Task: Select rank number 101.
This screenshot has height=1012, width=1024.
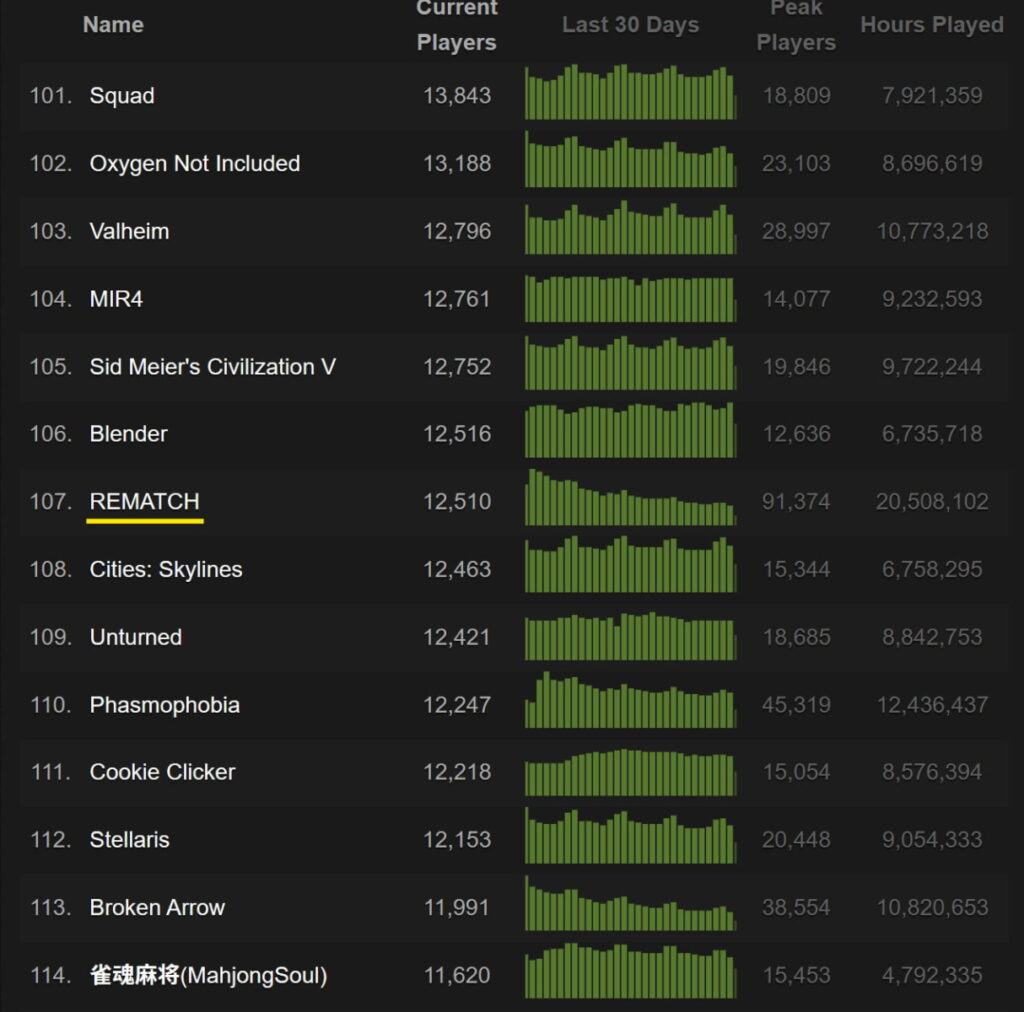Action: pyautogui.click(x=51, y=96)
